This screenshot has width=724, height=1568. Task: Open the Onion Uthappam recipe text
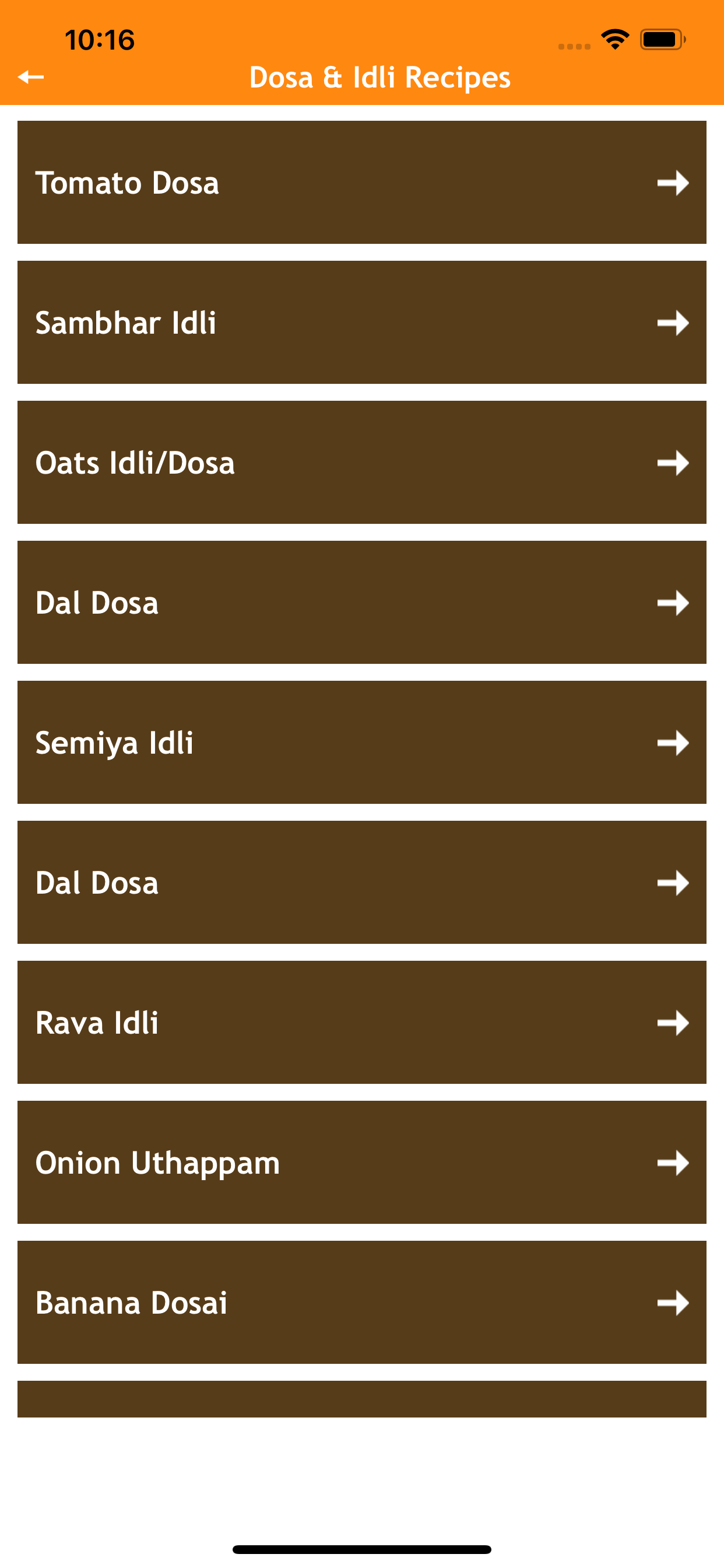click(157, 1163)
